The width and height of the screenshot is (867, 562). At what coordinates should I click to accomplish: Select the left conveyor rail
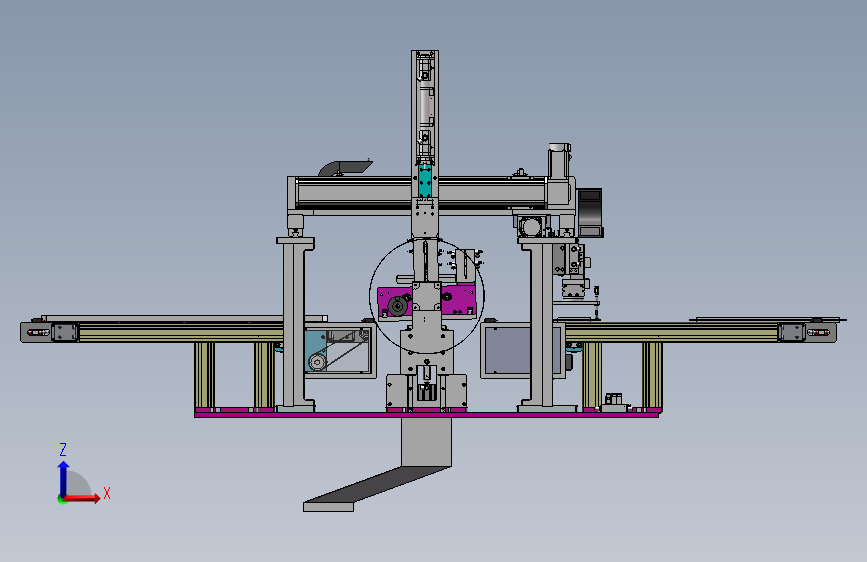point(181,334)
